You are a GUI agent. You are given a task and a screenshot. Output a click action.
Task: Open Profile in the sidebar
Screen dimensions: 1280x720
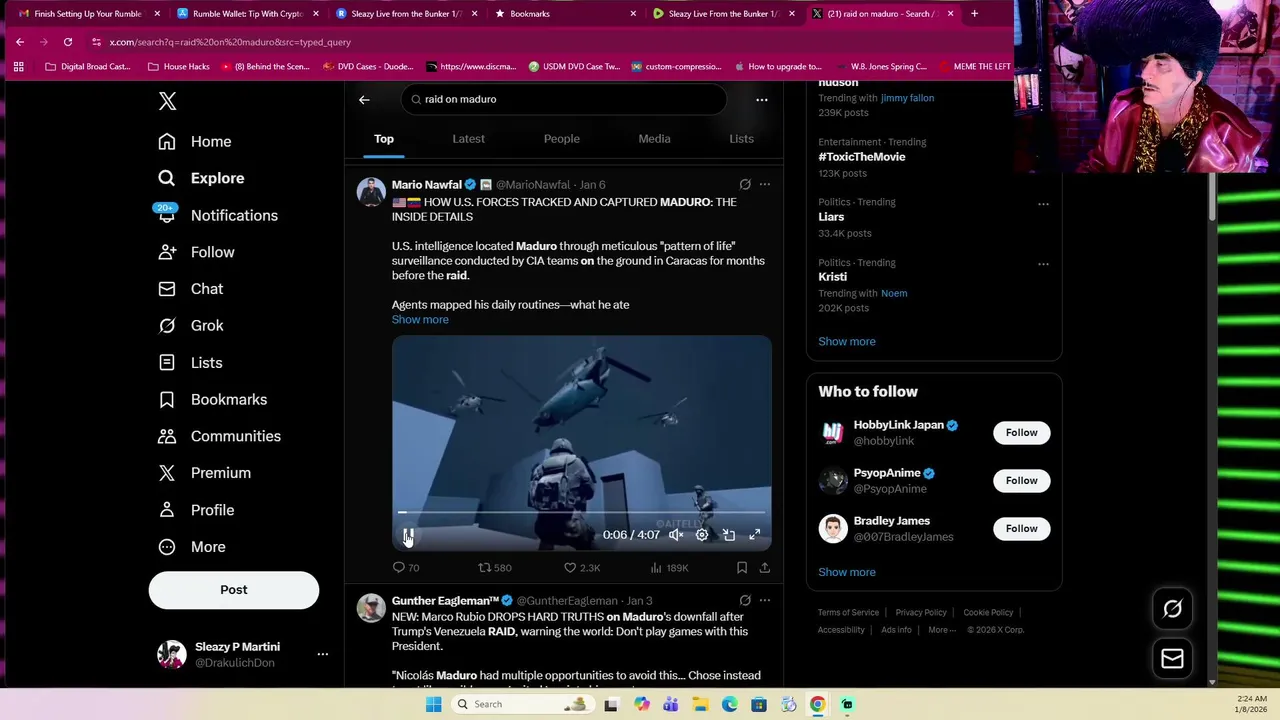pos(196,510)
